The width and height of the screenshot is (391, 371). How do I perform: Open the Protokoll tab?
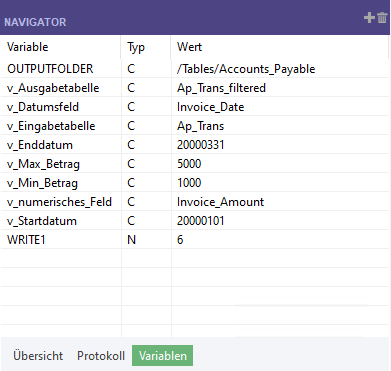(x=101, y=356)
